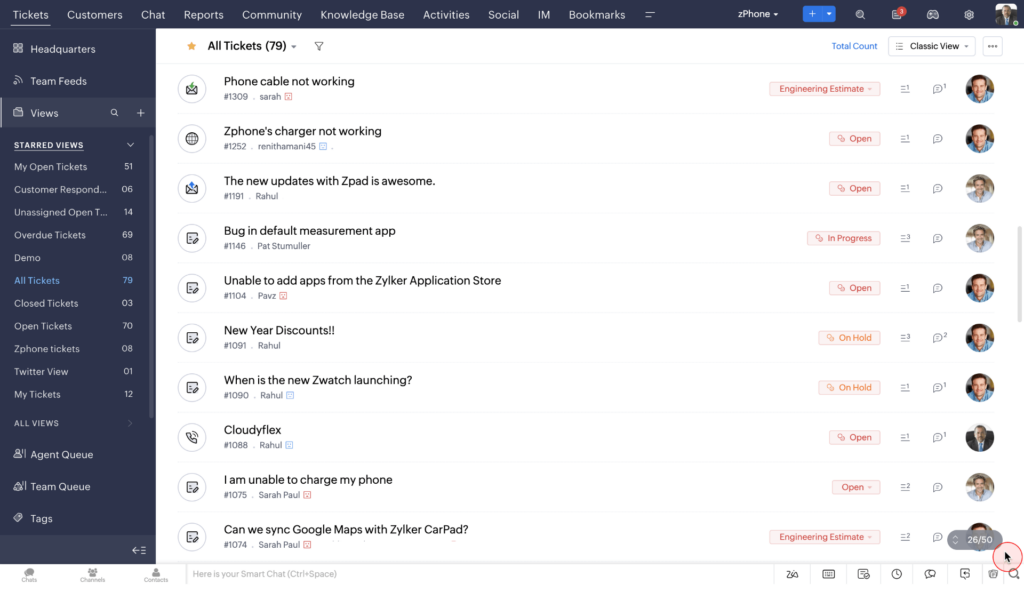Search views using the magnifier icon
This screenshot has height=592, width=1024.
(x=114, y=112)
